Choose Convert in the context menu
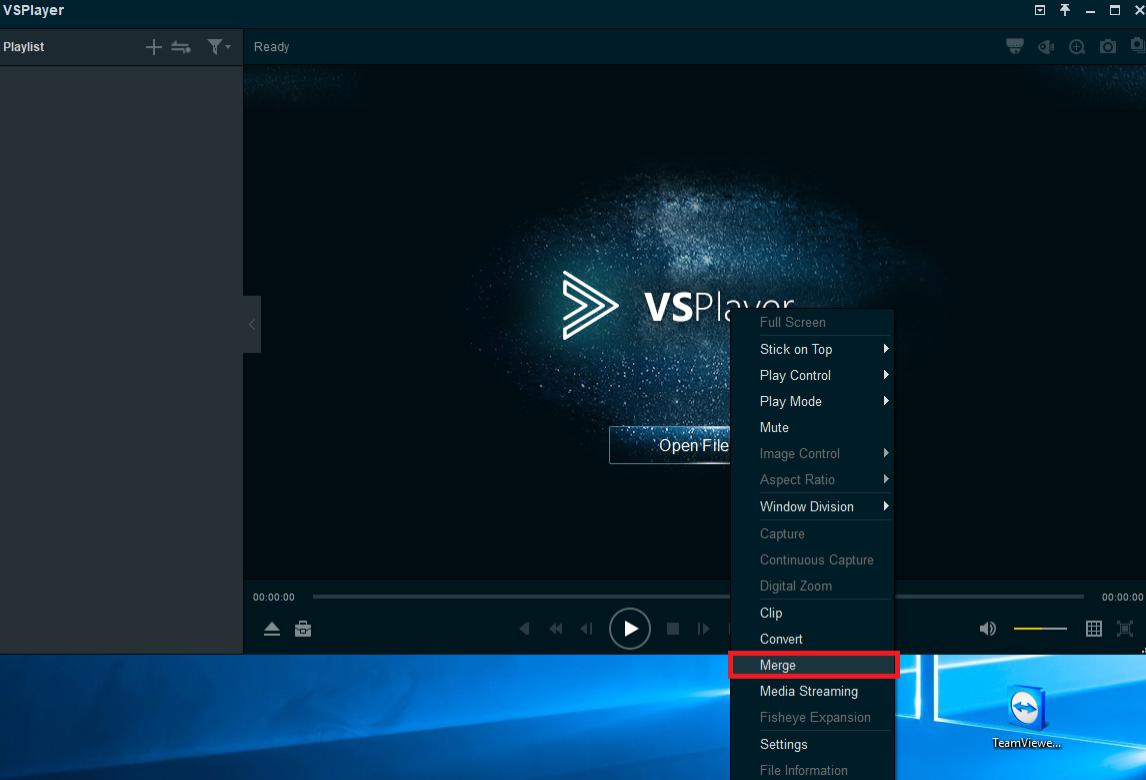Viewport: 1146px width, 780px height. [x=781, y=639]
